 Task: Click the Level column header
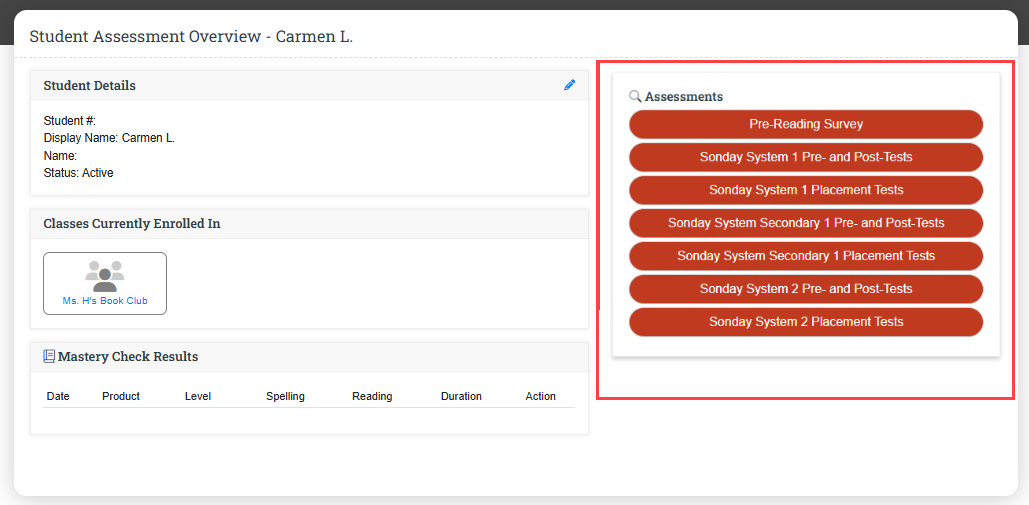click(x=198, y=396)
